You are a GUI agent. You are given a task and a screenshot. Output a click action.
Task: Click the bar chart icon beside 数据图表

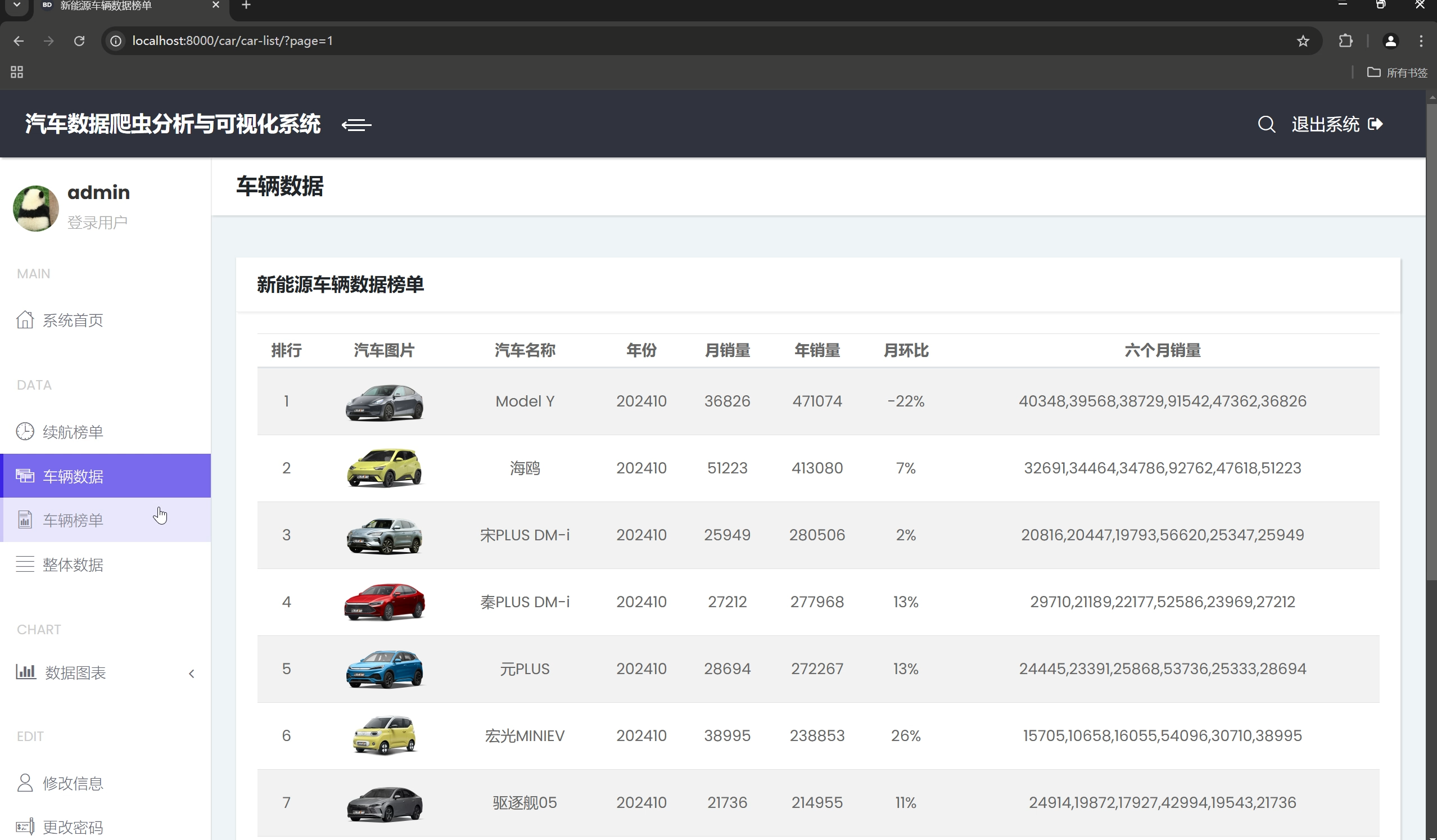tap(26, 671)
